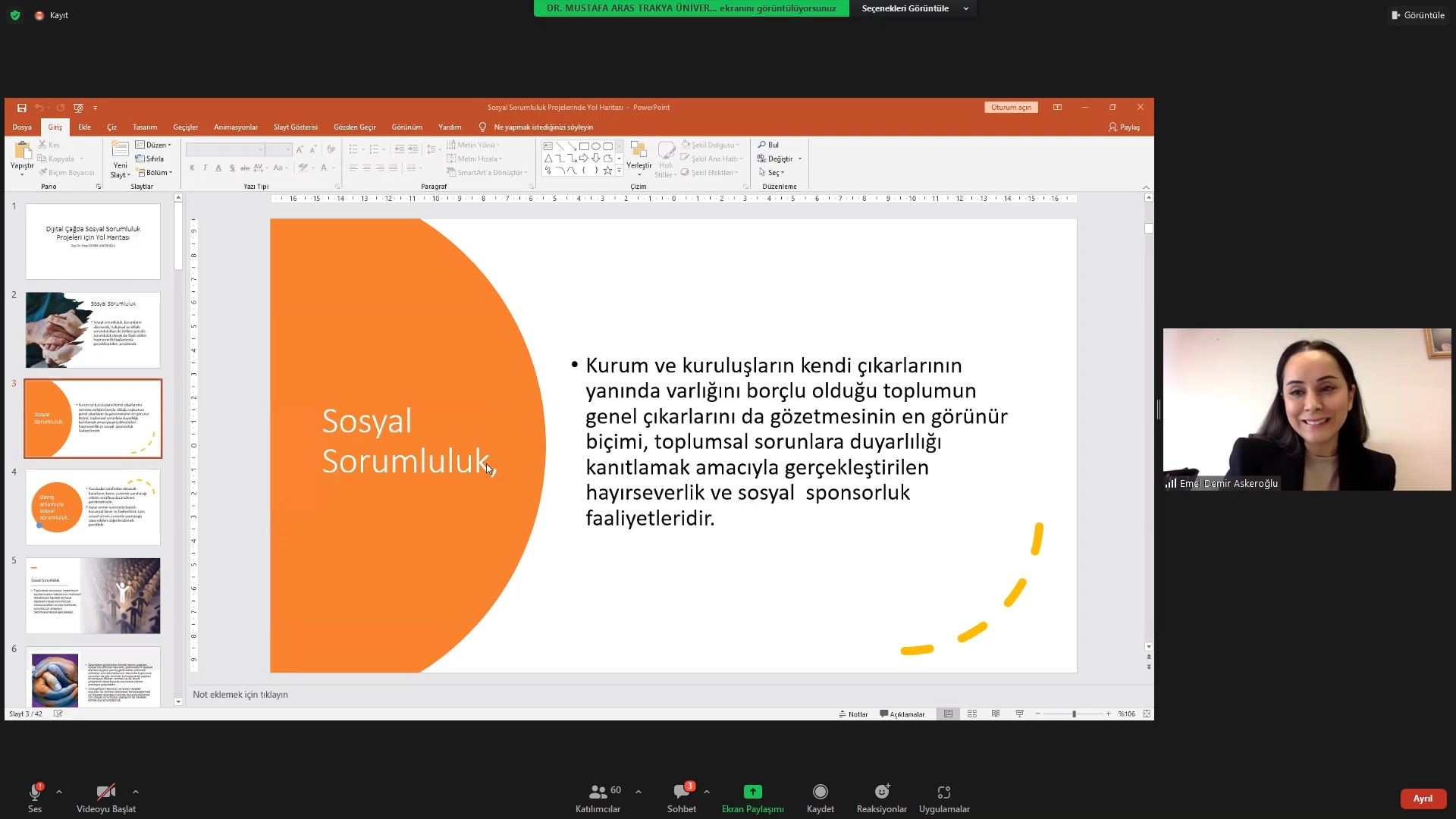Click Emel Demir Askeroğlu video tile
The width and height of the screenshot is (1456, 819).
point(1307,409)
